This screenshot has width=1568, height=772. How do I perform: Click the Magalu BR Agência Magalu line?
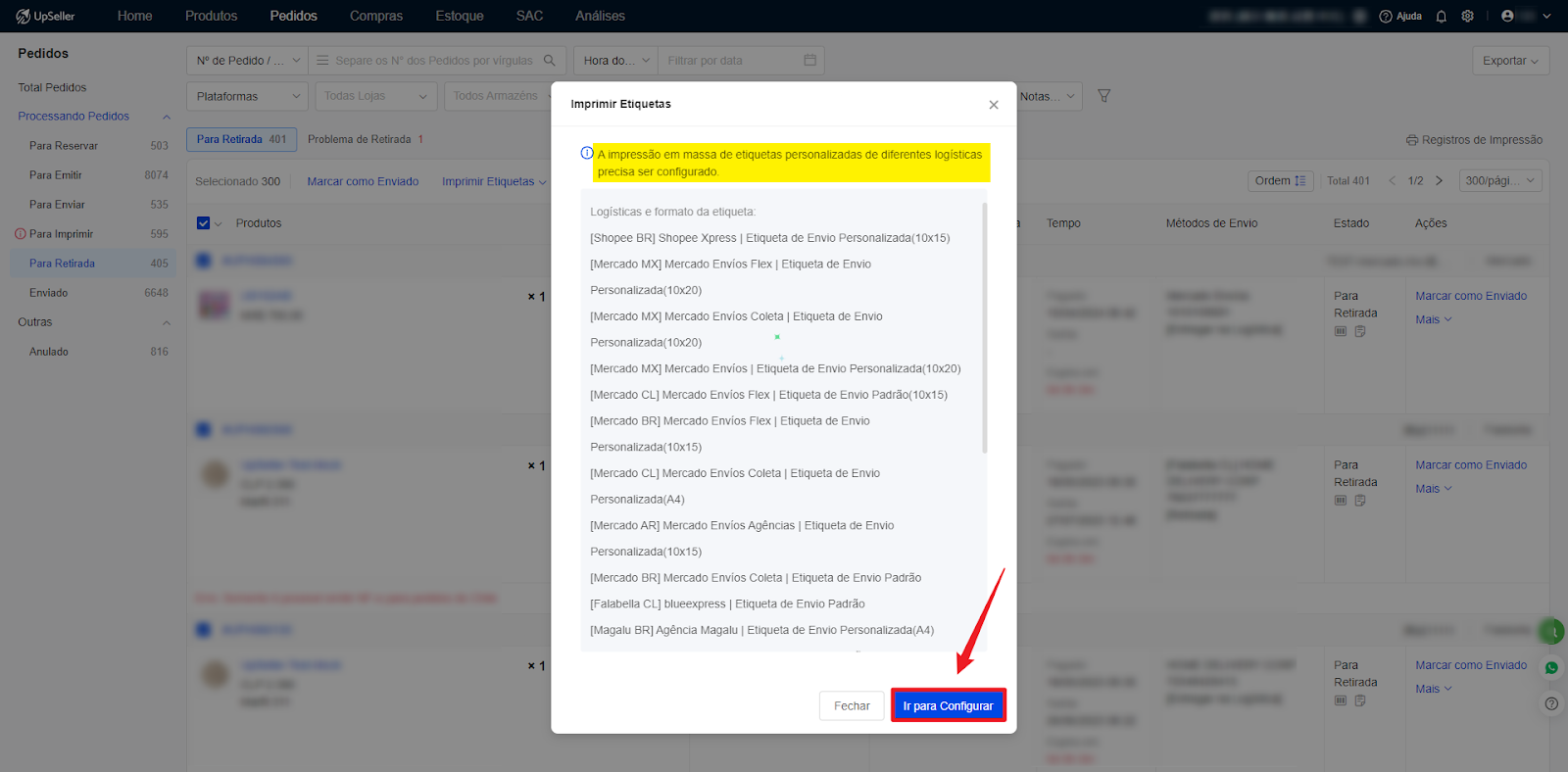point(762,630)
